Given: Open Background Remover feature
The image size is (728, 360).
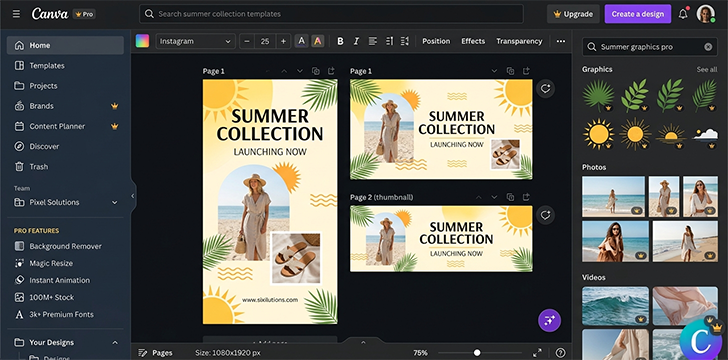Looking at the screenshot, I should coord(65,246).
